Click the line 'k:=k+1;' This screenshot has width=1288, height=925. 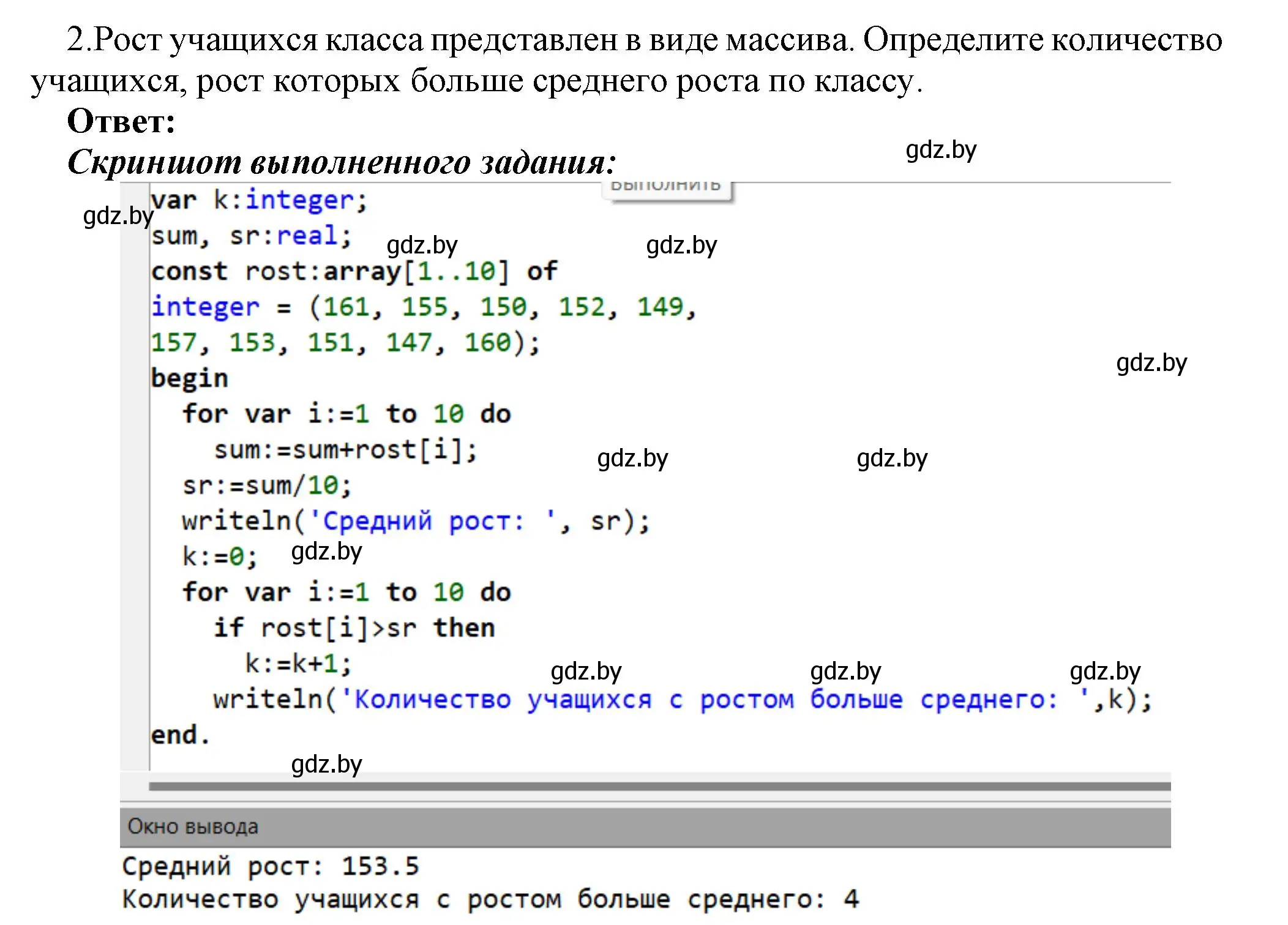pos(299,663)
